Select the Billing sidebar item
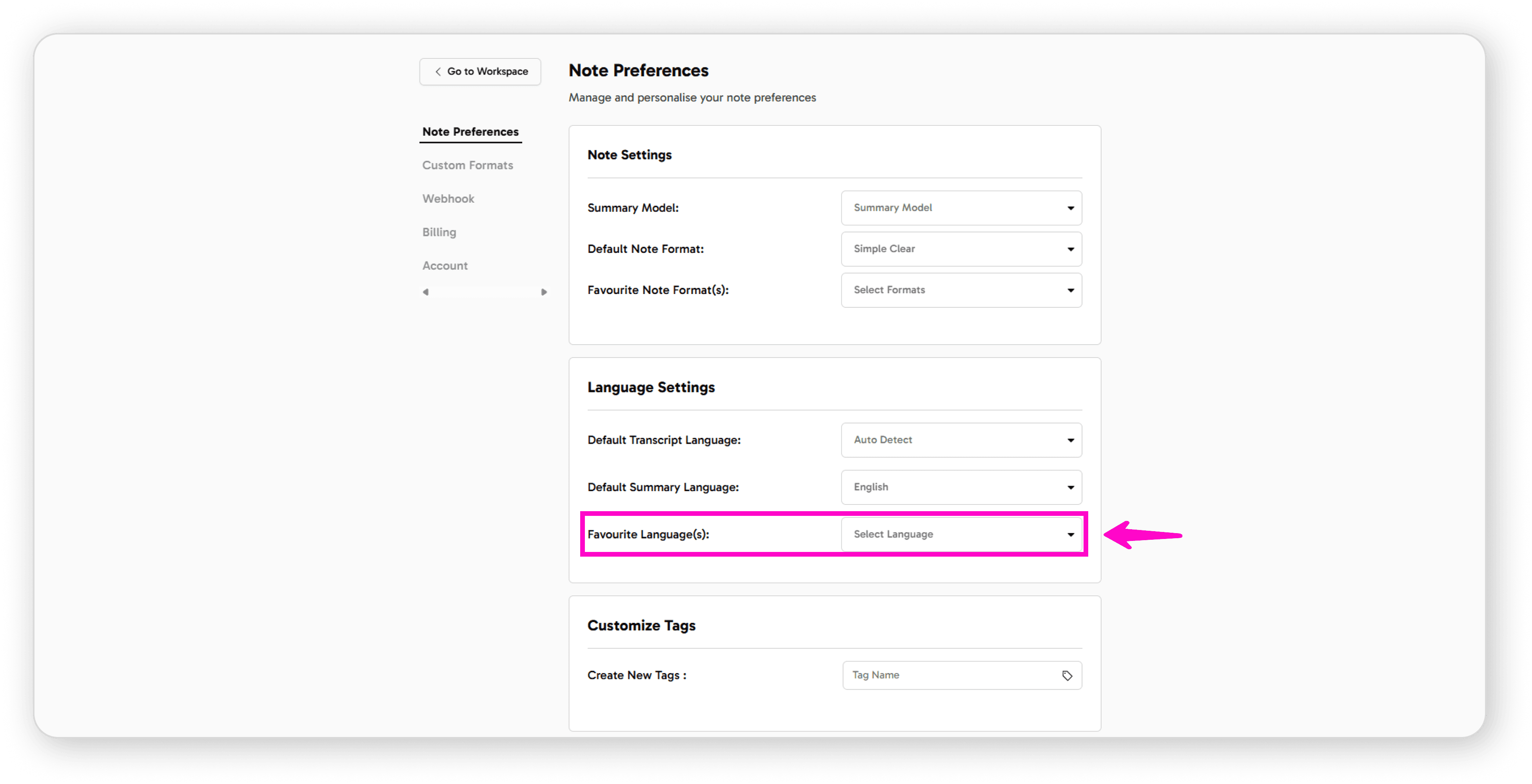Image resolution: width=1532 pixels, height=784 pixels. point(439,232)
